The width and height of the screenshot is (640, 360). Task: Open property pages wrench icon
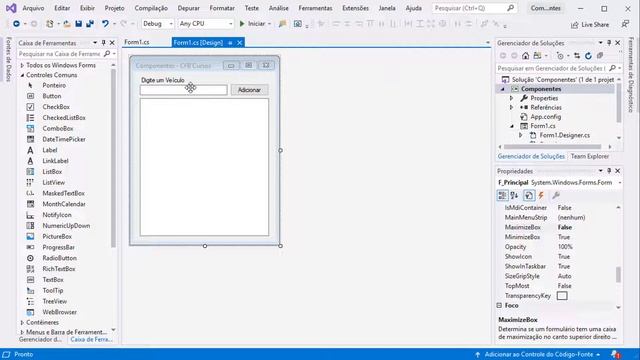point(556,196)
